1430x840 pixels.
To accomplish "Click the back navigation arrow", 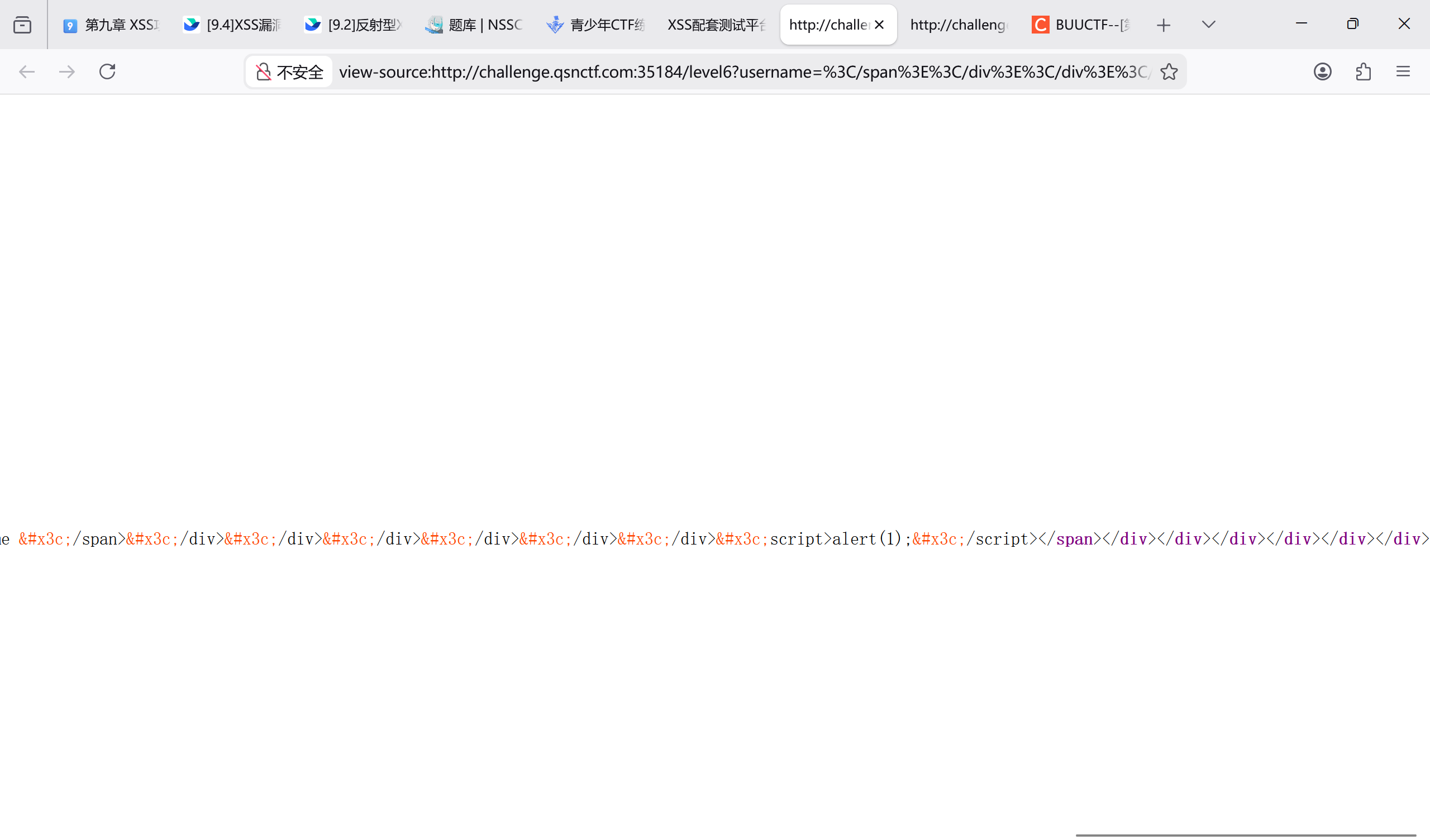I will click(27, 71).
